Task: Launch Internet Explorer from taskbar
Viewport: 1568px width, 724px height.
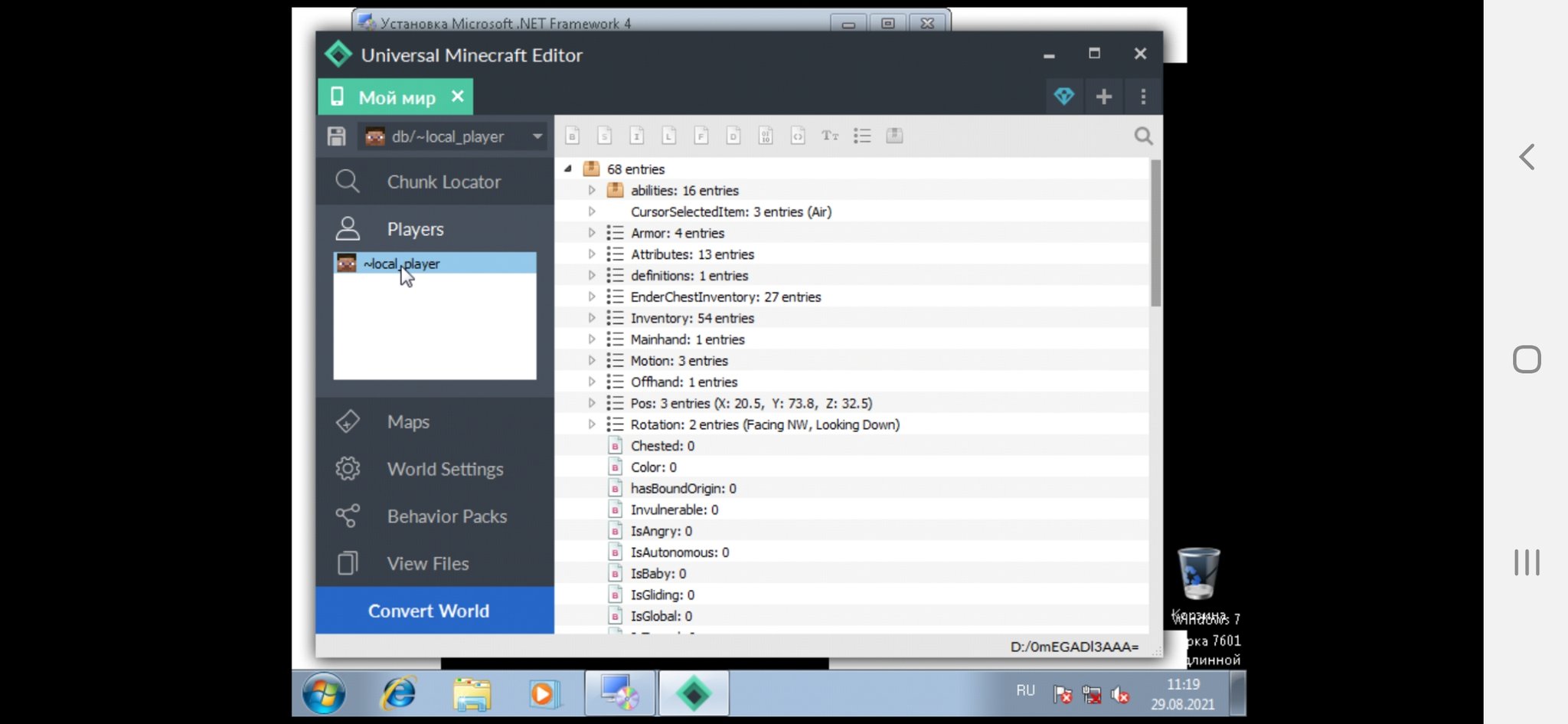Action: pos(399,694)
